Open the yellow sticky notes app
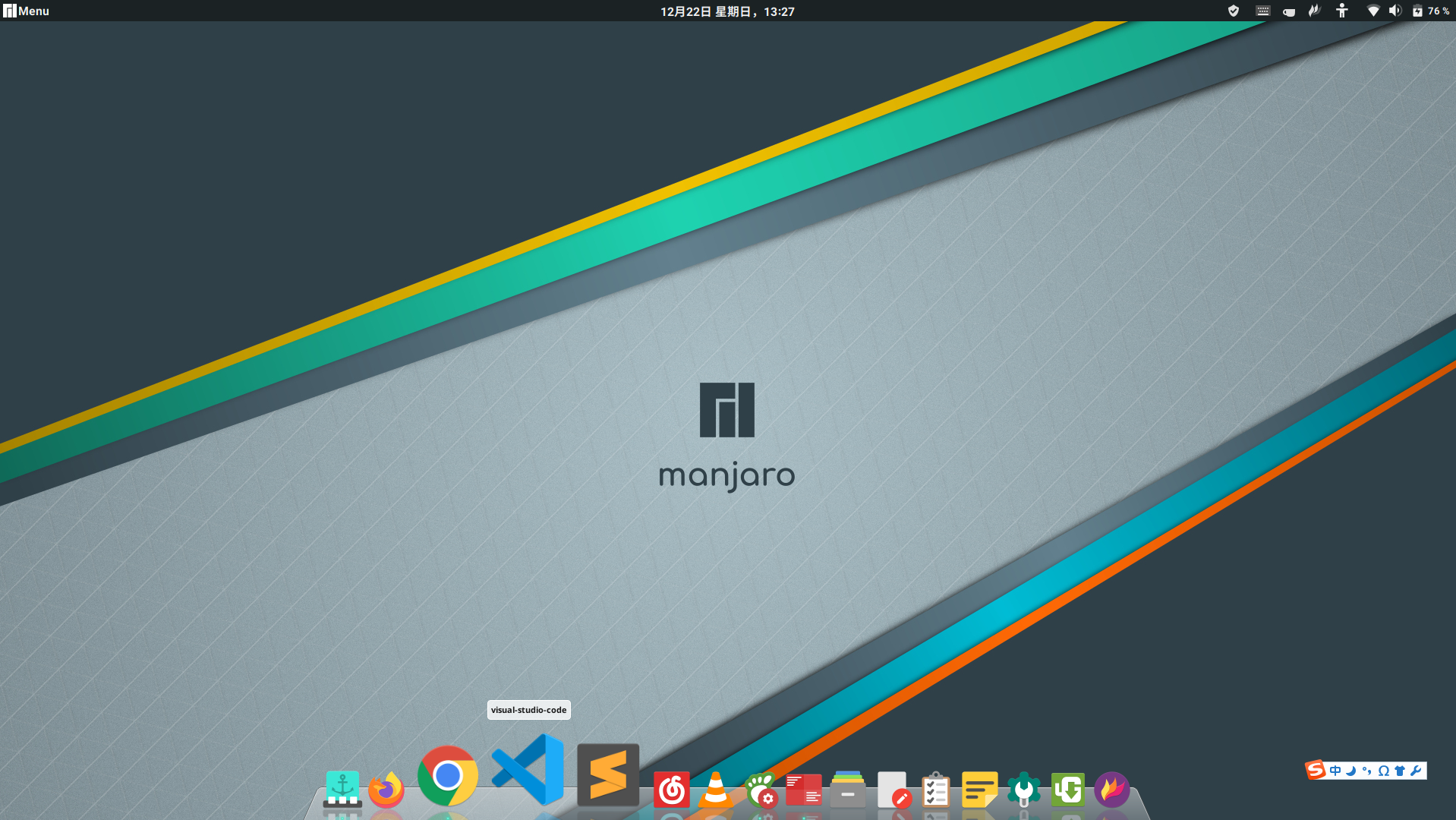 coord(979,790)
